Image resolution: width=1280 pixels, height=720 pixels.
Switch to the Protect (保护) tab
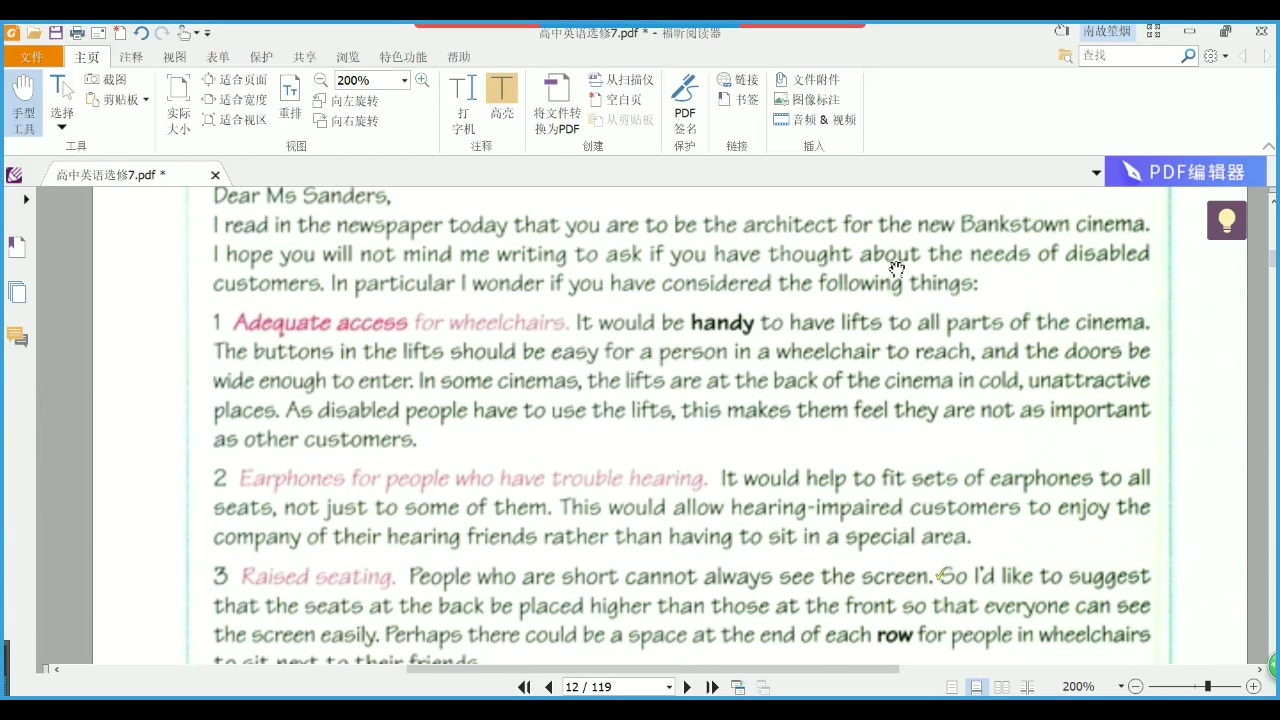pos(261,57)
